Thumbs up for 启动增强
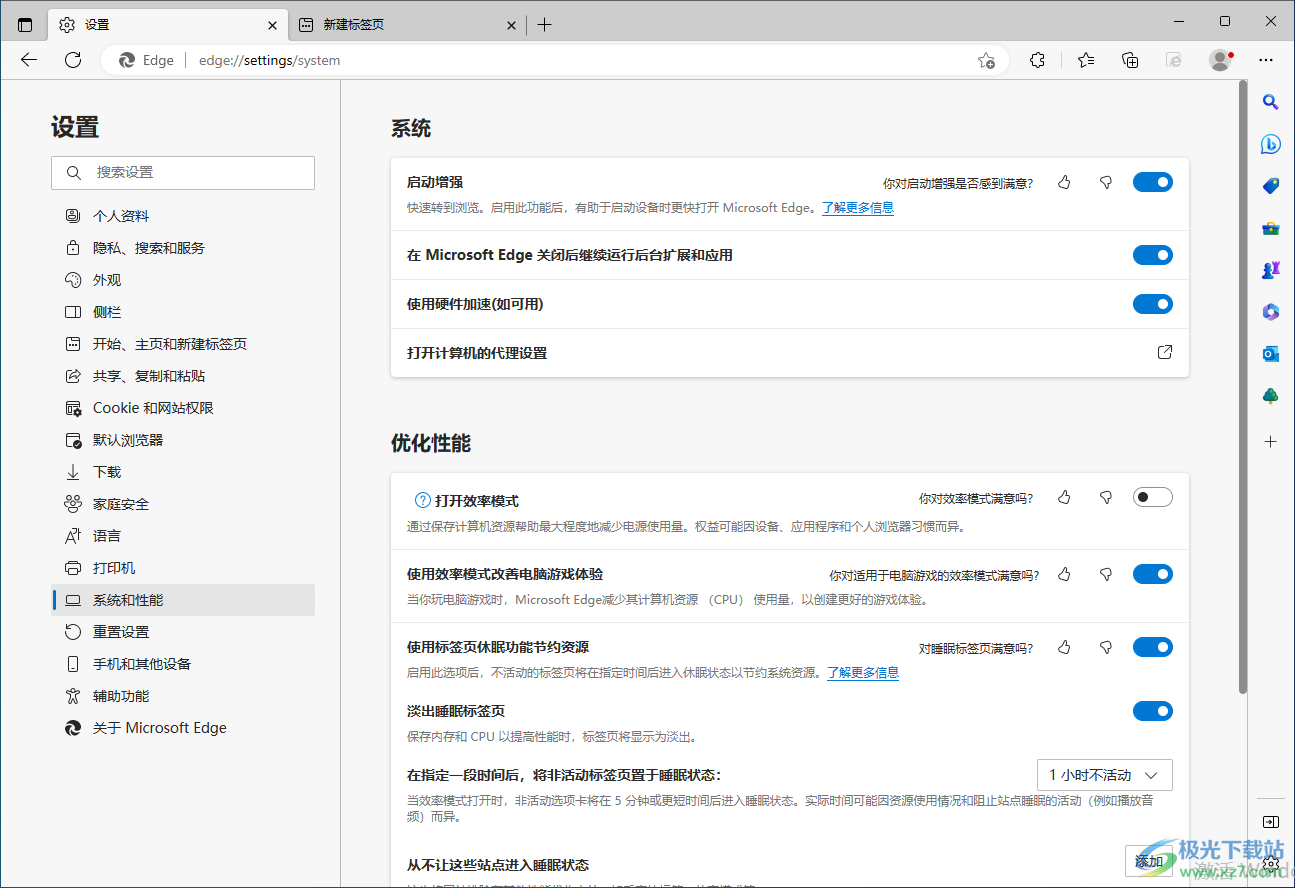Viewport: 1295px width, 888px height. (1064, 182)
